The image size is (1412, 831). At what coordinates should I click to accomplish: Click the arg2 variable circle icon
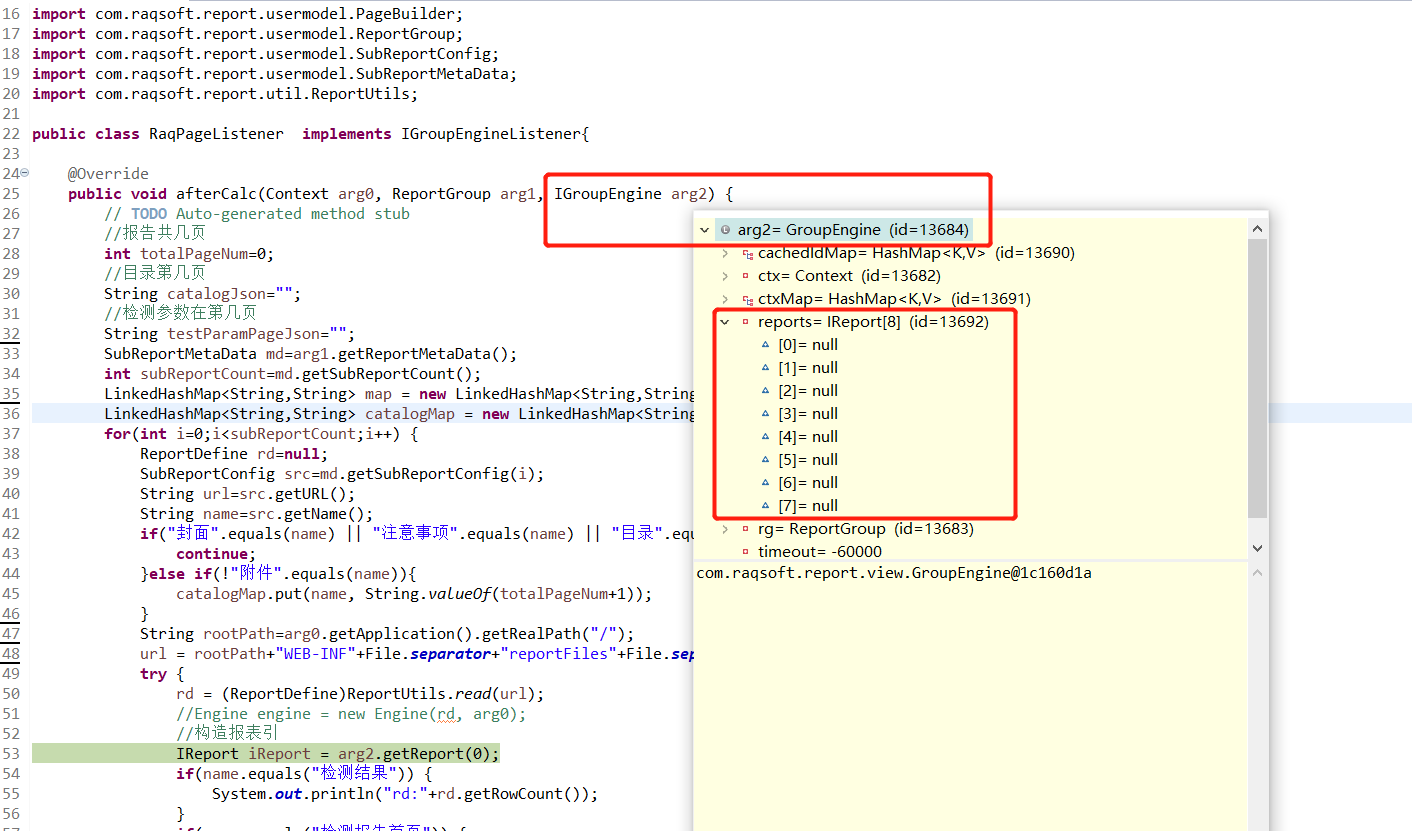point(725,230)
